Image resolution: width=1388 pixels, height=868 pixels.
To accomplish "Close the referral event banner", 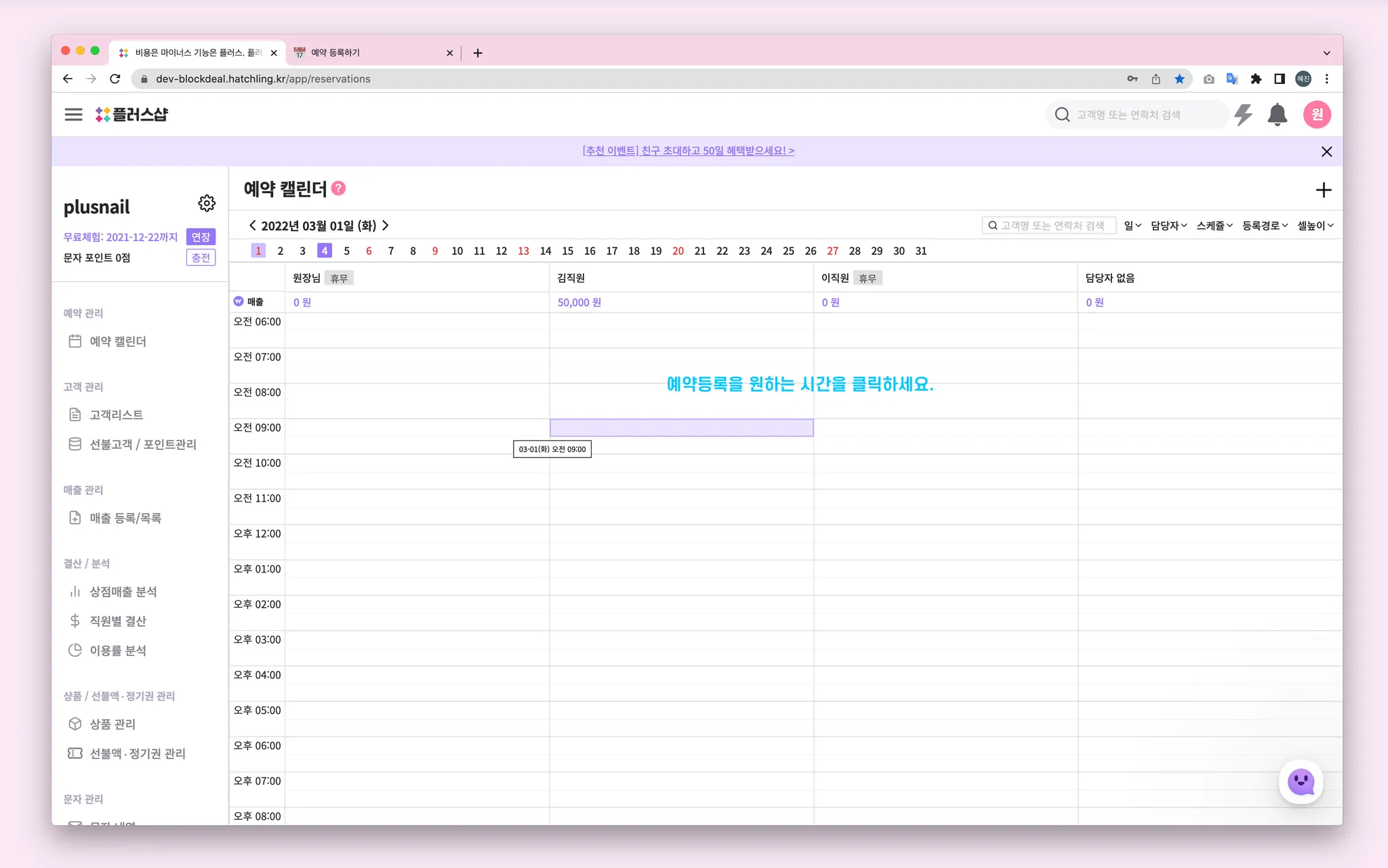I will (1326, 152).
